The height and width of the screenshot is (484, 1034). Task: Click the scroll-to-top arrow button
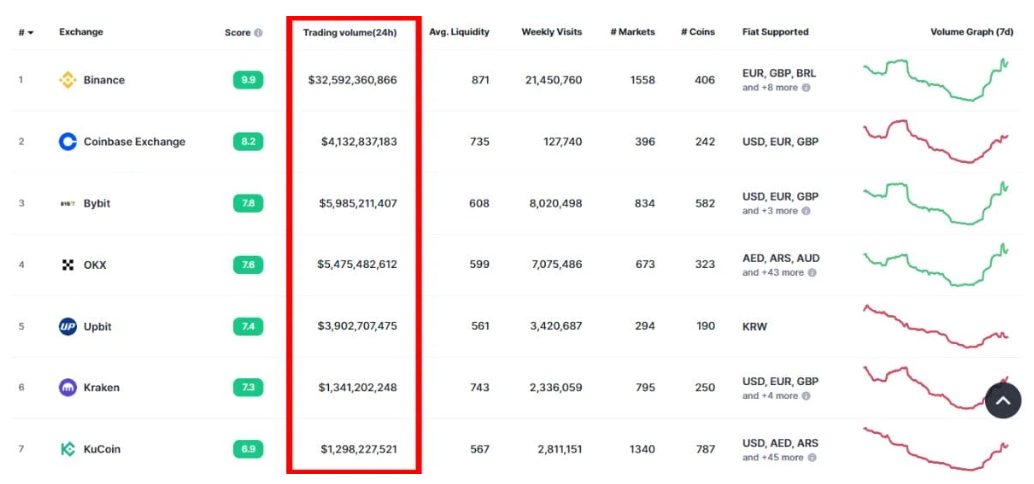pyautogui.click(x=1003, y=400)
